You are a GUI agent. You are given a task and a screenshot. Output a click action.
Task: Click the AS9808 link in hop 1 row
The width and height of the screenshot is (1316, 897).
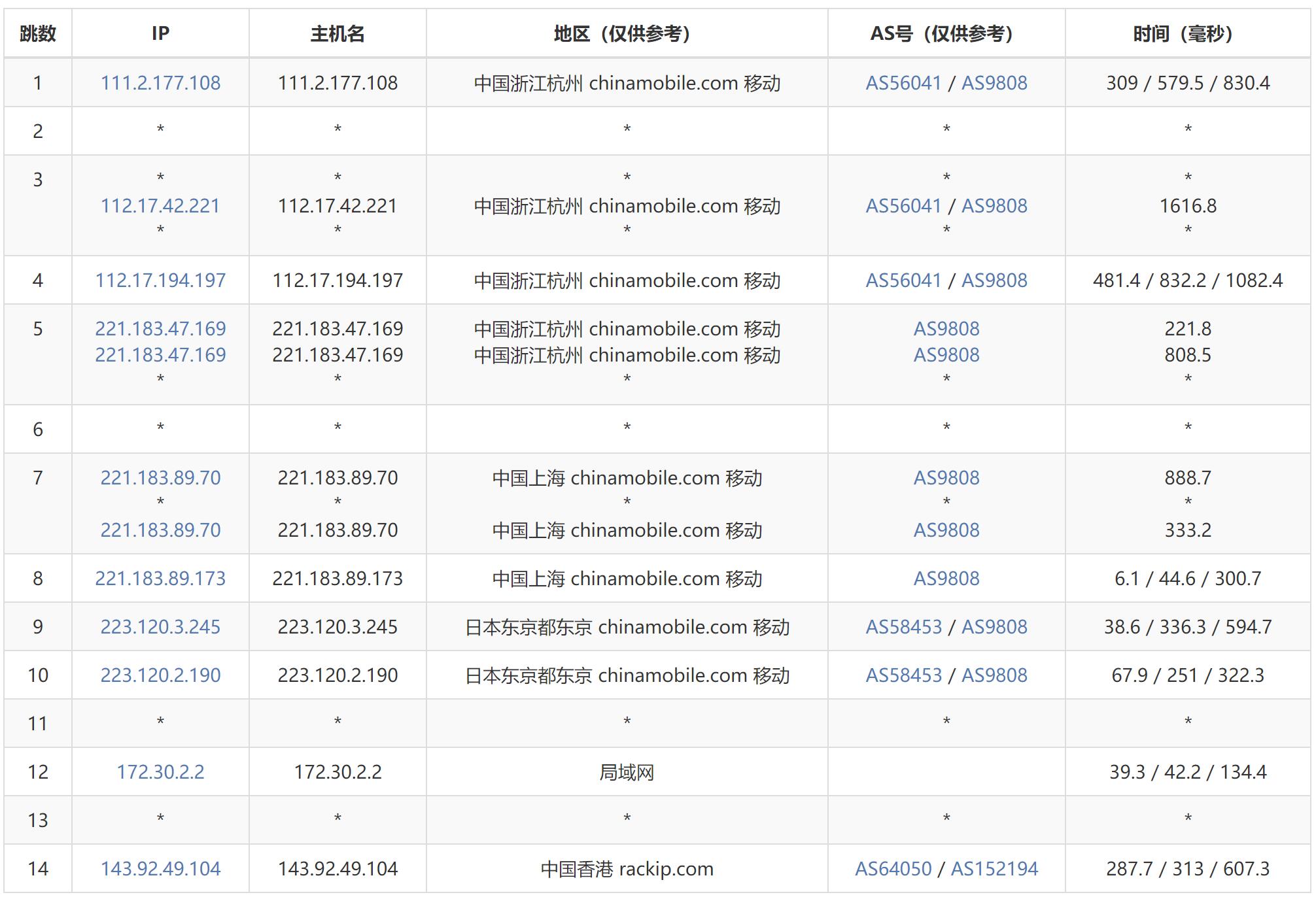pos(994,83)
